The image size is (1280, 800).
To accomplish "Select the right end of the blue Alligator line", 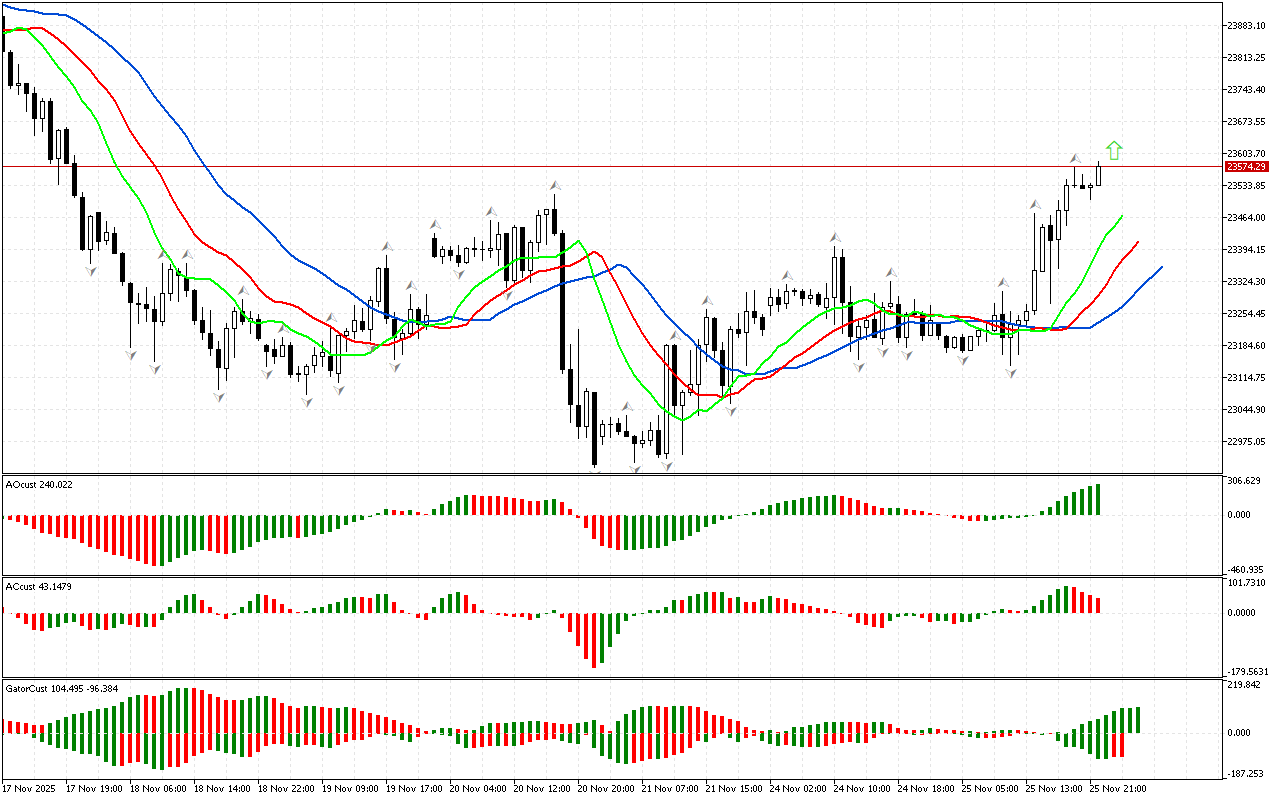I will point(1160,267).
